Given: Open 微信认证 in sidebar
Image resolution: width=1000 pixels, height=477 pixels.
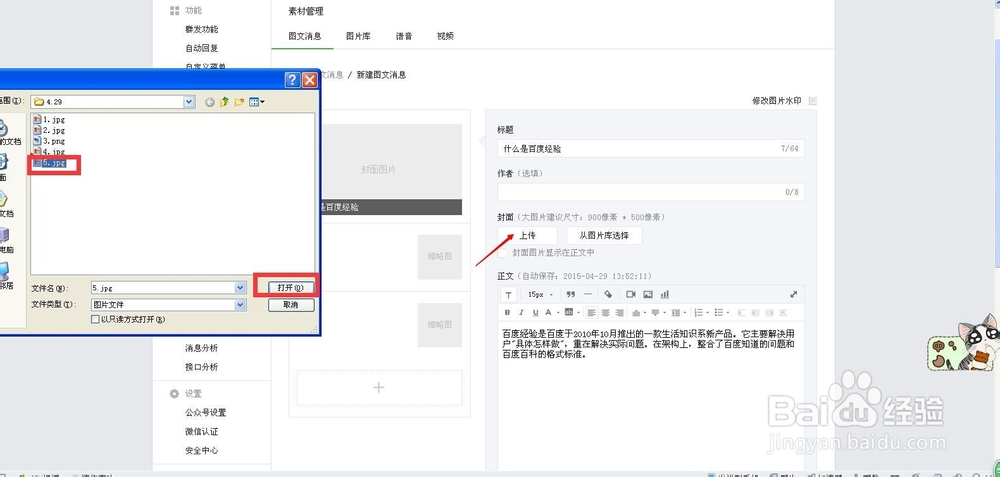Looking at the screenshot, I should pyautogui.click(x=202, y=432).
